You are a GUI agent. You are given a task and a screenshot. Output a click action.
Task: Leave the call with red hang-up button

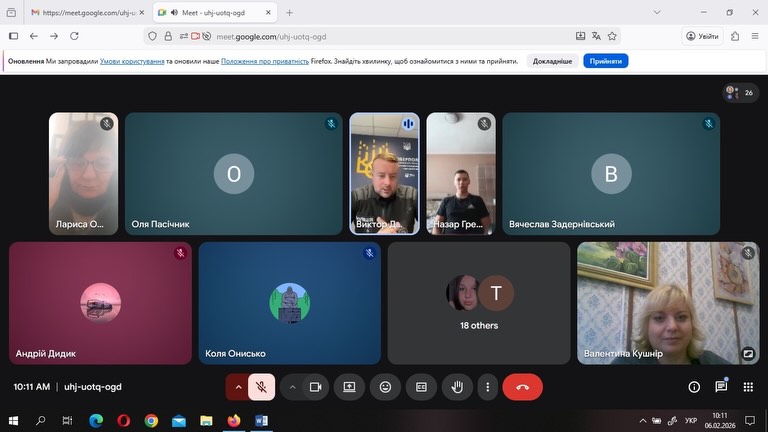tap(522, 387)
